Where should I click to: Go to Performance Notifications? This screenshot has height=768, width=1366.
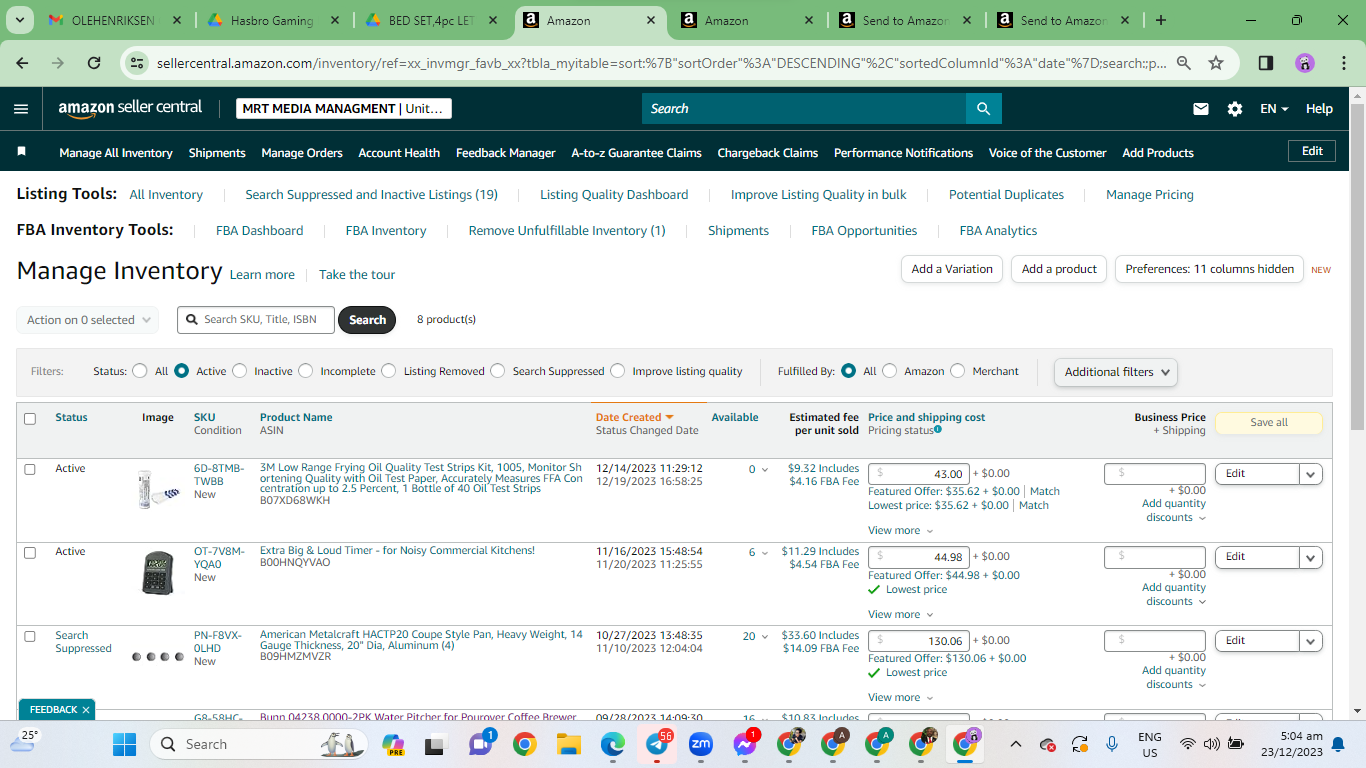[903, 153]
